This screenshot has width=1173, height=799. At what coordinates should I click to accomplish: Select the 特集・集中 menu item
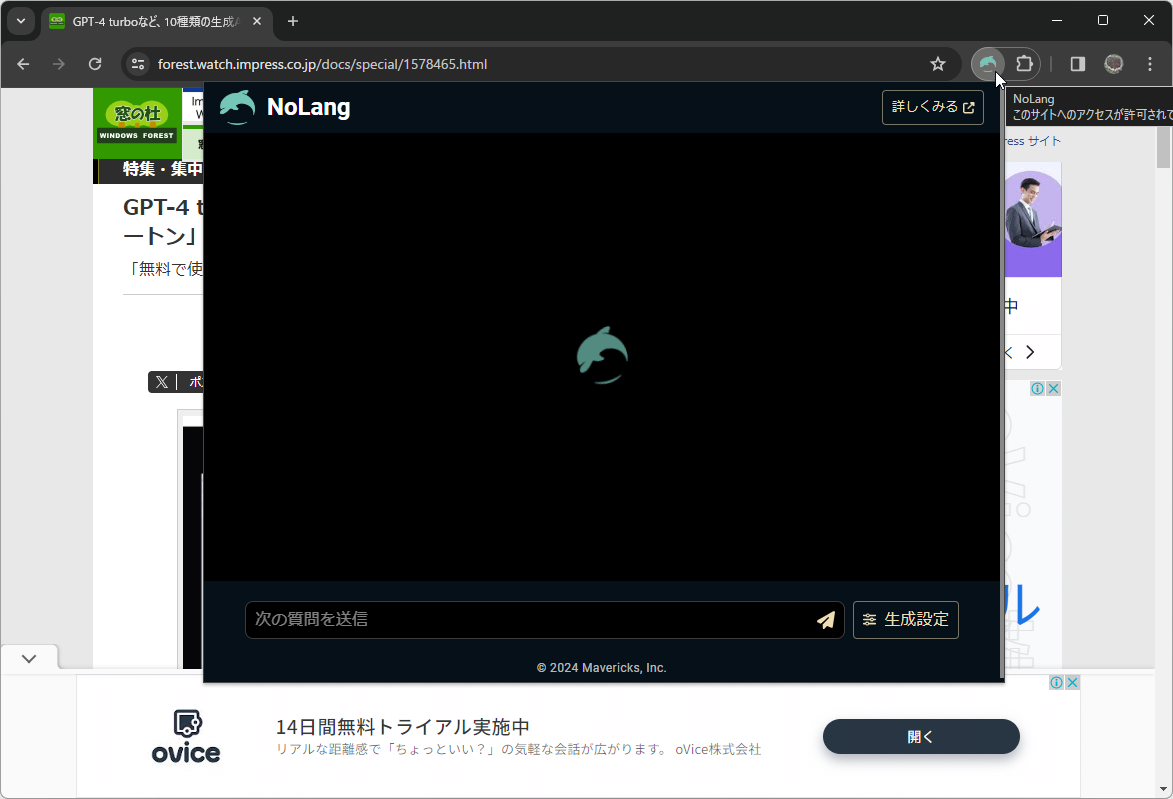(x=160, y=168)
